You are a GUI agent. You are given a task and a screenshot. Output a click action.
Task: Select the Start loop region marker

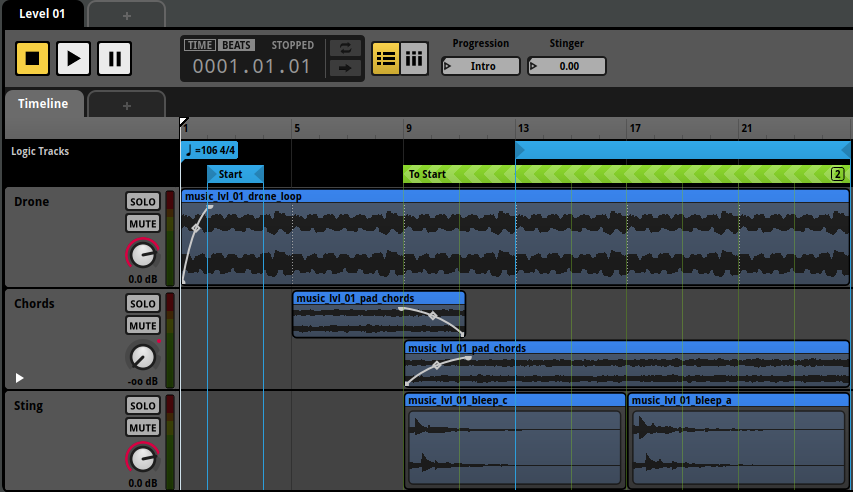point(236,174)
